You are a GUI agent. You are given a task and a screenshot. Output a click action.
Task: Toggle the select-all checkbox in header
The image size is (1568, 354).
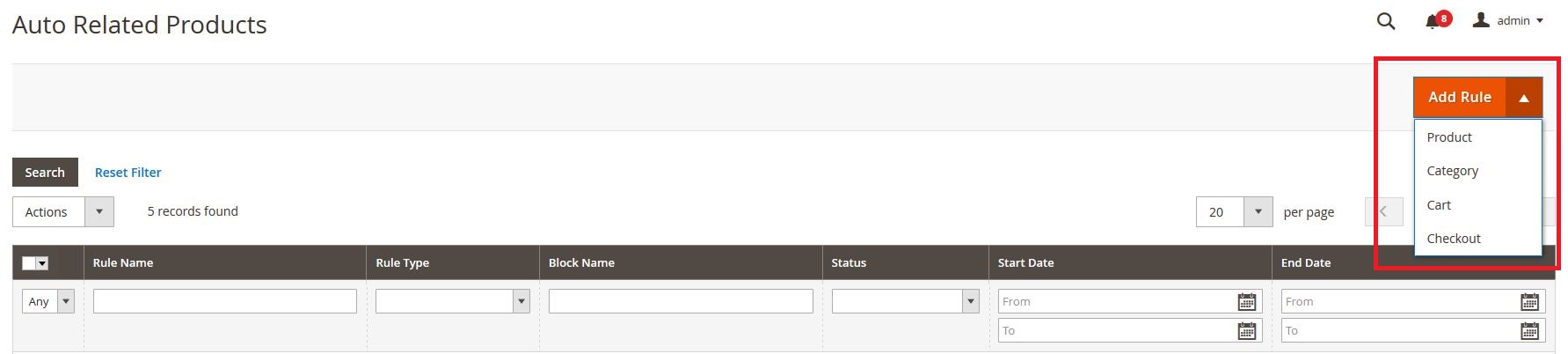coord(29,263)
